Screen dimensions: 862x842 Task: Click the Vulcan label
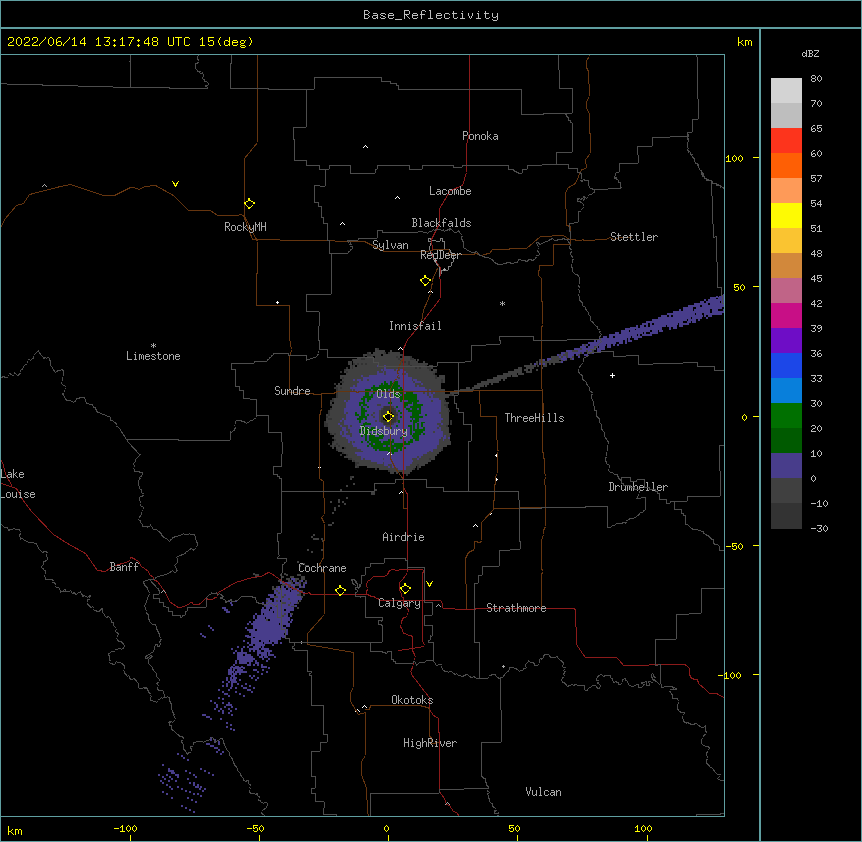(x=543, y=792)
